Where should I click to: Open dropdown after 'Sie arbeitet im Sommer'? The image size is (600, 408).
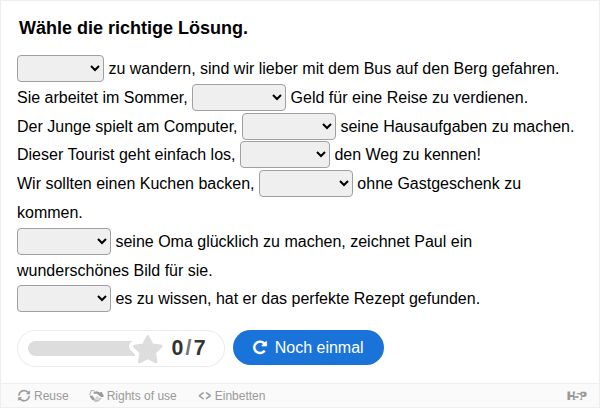pyautogui.click(x=239, y=98)
